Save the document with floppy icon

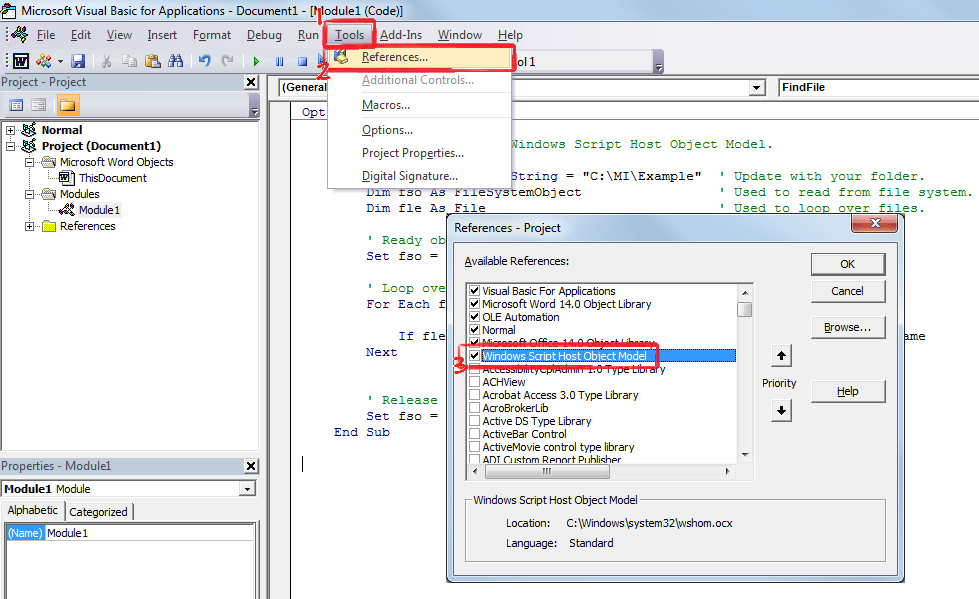click(x=78, y=61)
